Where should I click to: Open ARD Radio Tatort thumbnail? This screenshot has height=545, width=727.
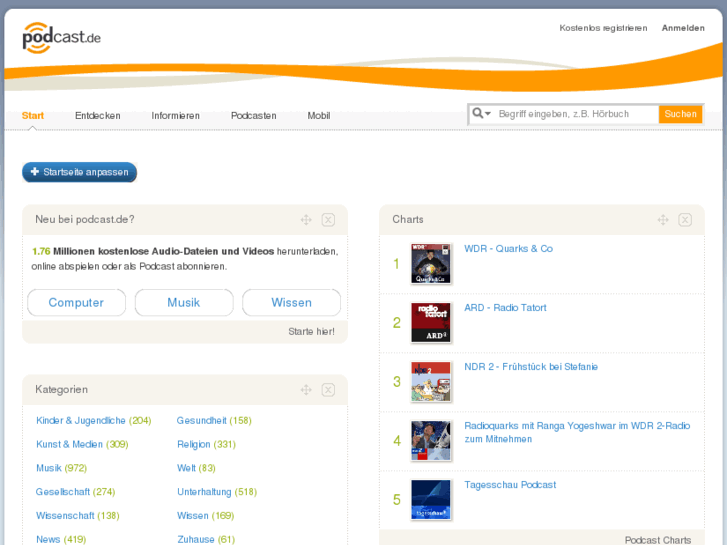[x=431, y=322]
